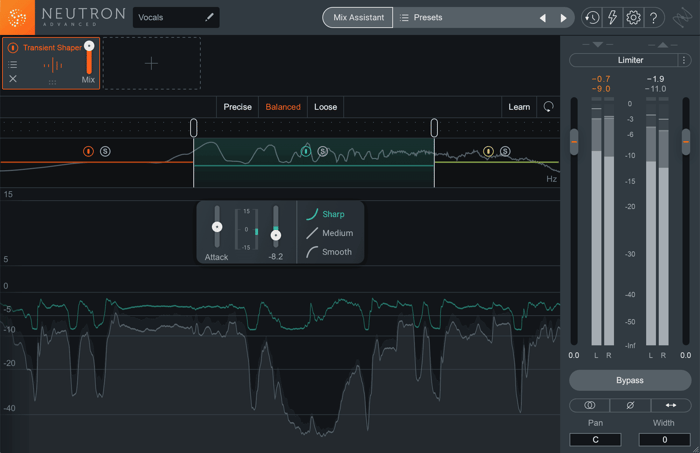700x453 pixels.
Task: Click the input meter down triangle
Action: [598, 45]
